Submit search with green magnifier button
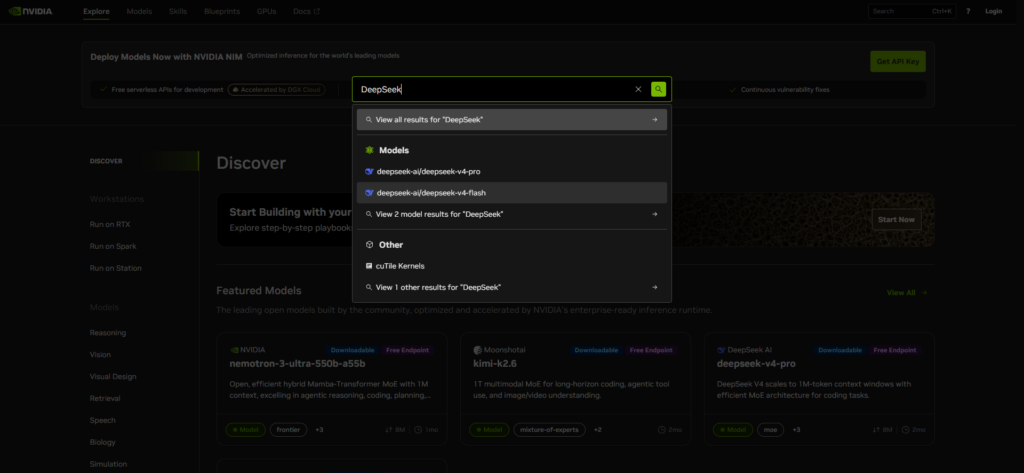Viewport: 1024px width, 473px height. (x=658, y=90)
